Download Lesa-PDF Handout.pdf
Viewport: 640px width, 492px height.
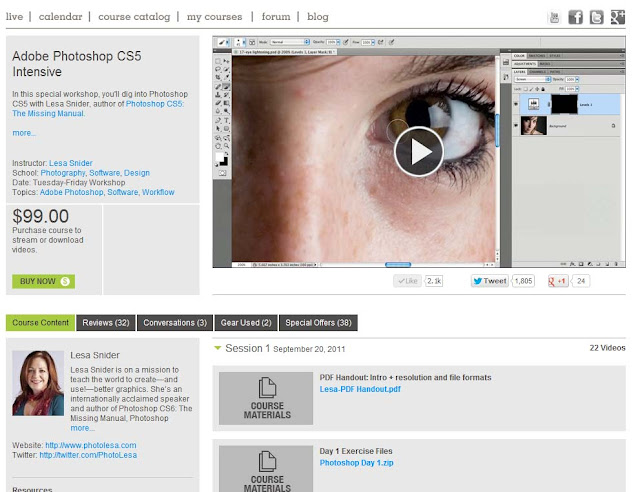click(x=360, y=389)
